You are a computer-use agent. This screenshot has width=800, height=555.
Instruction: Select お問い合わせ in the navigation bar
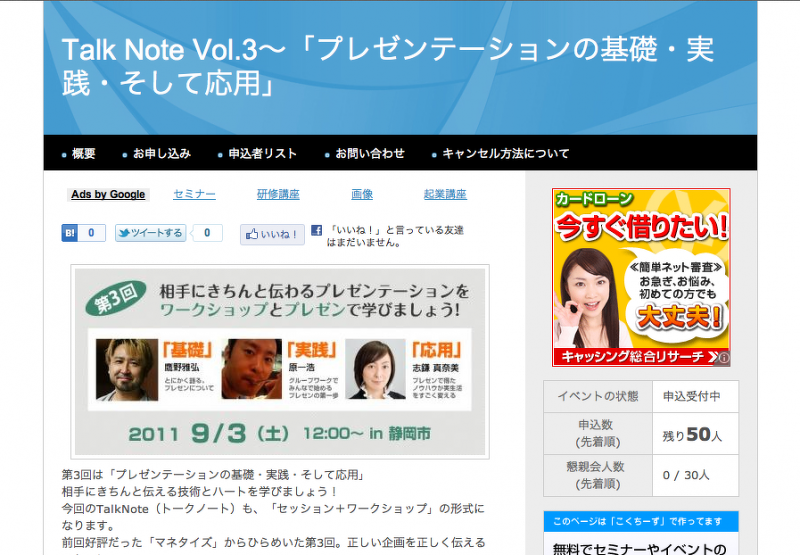coord(370,154)
